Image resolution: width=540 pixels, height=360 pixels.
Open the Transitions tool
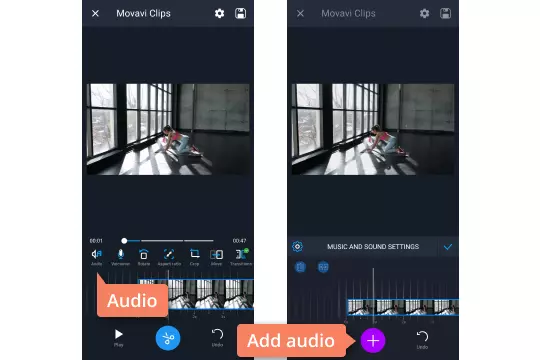pos(241,257)
